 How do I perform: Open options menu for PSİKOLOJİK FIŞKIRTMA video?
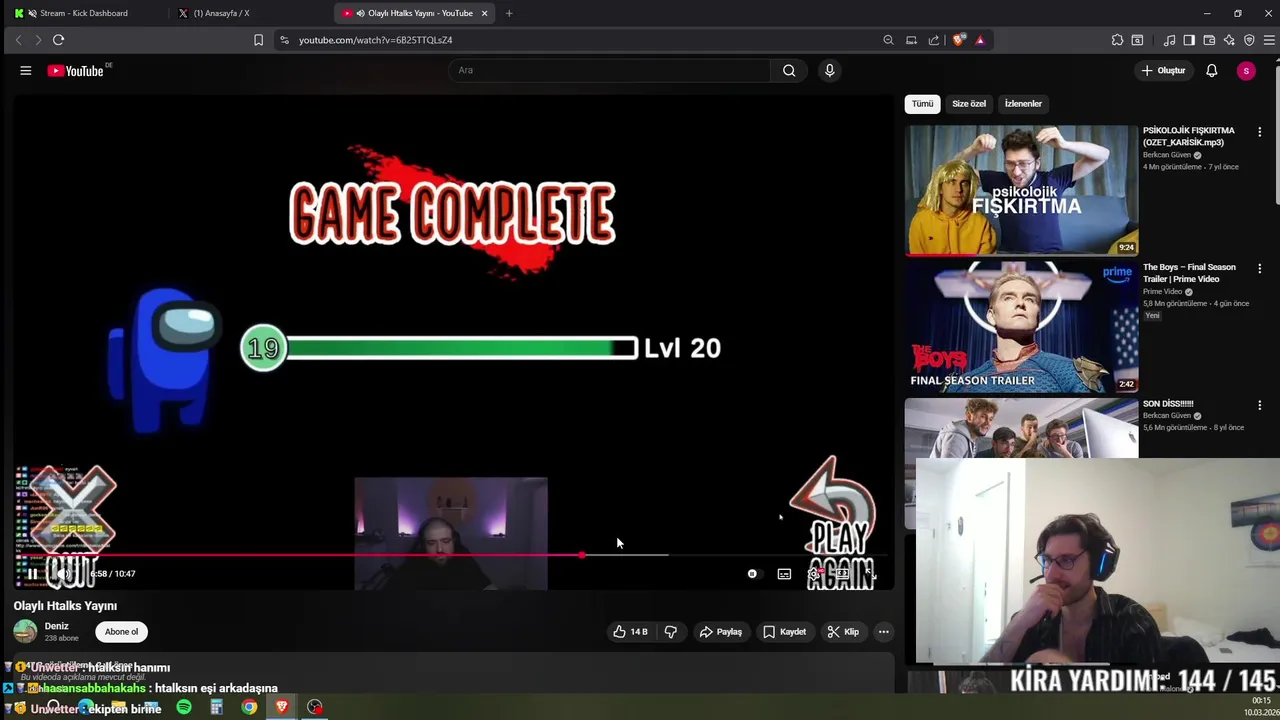point(1259,131)
